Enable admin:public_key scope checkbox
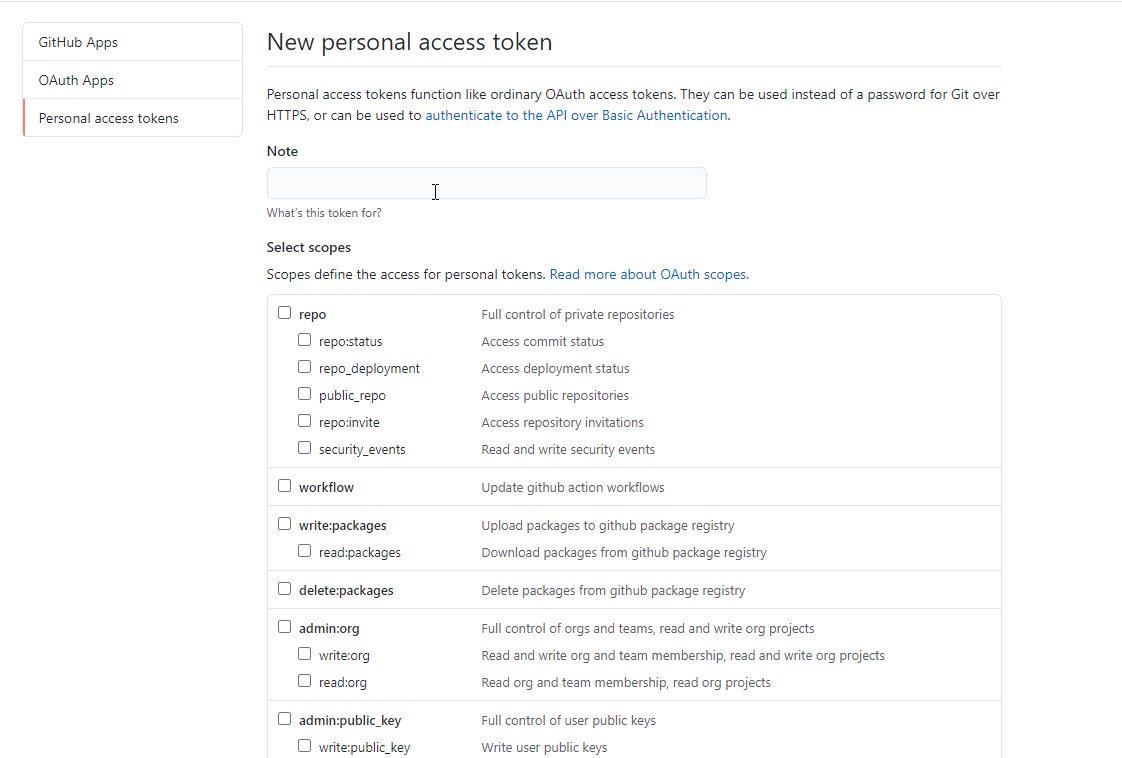This screenshot has height=758, width=1122. pos(285,719)
